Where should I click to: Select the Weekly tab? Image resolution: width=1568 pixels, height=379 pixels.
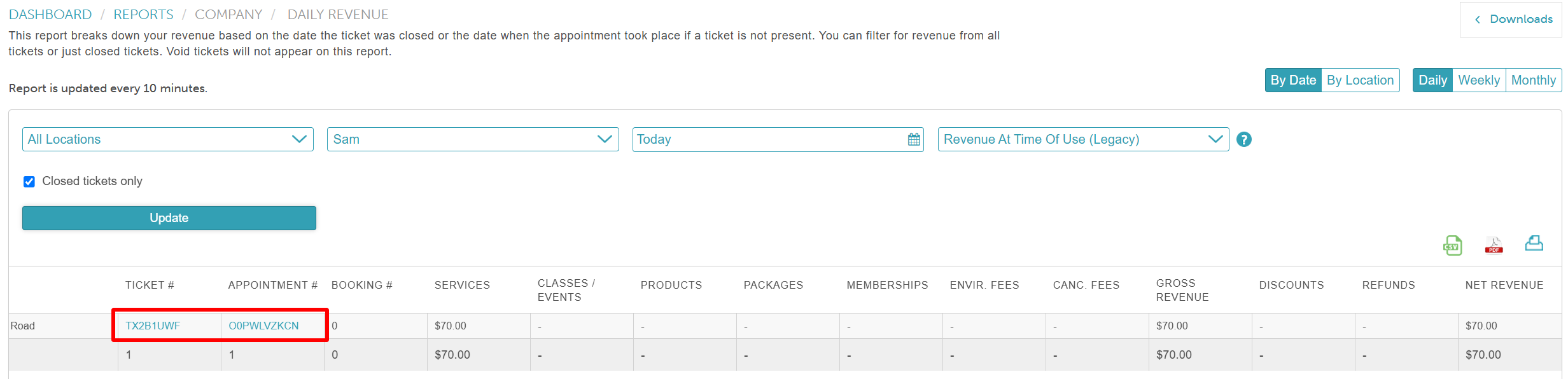(1478, 80)
